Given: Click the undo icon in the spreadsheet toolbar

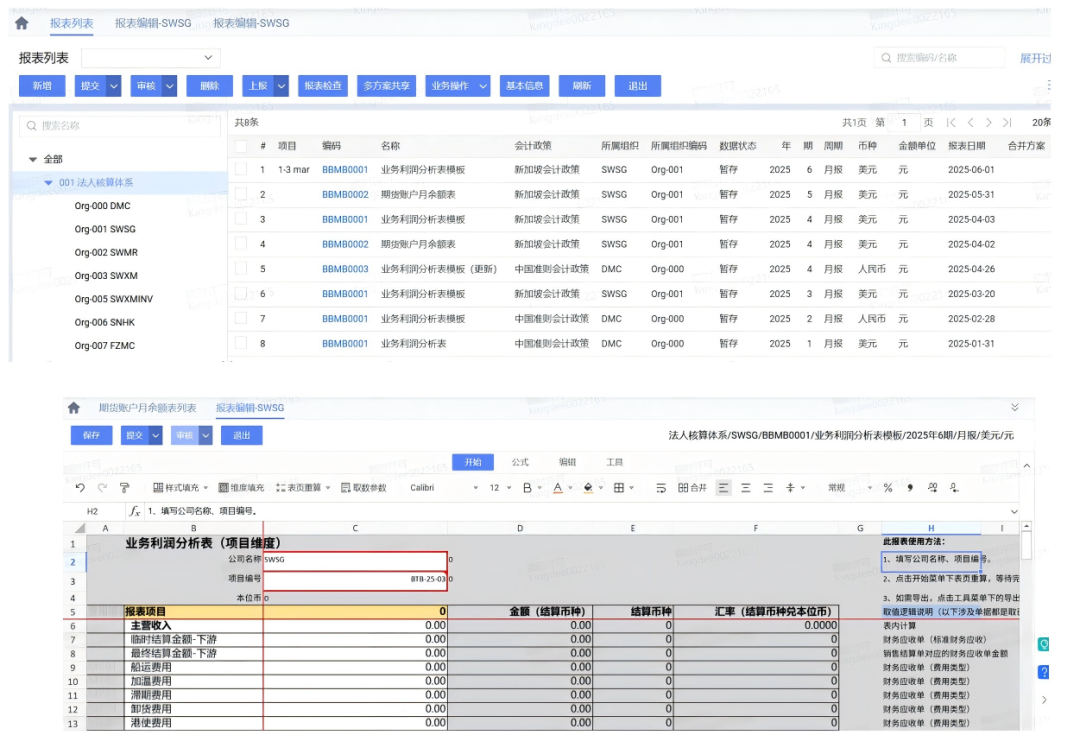Looking at the screenshot, I should coord(80,488).
